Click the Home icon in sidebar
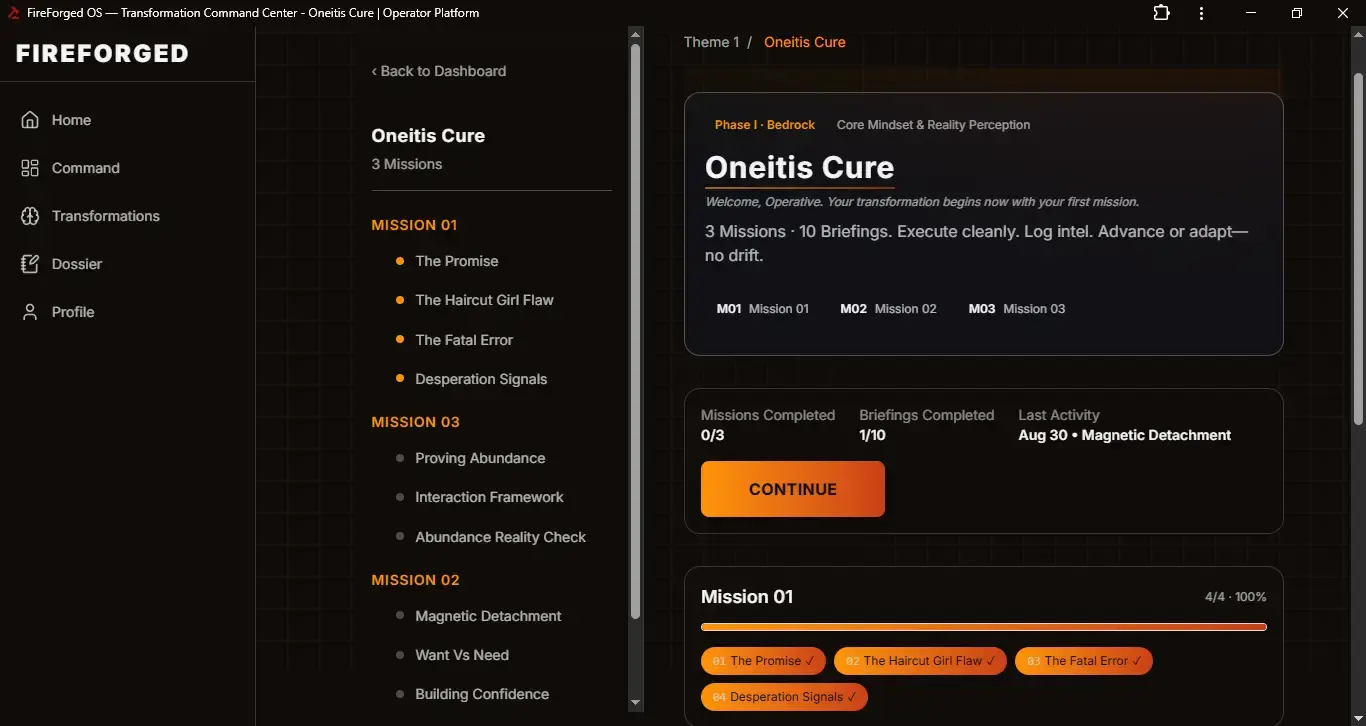Viewport: 1366px width, 726px height. (30, 120)
